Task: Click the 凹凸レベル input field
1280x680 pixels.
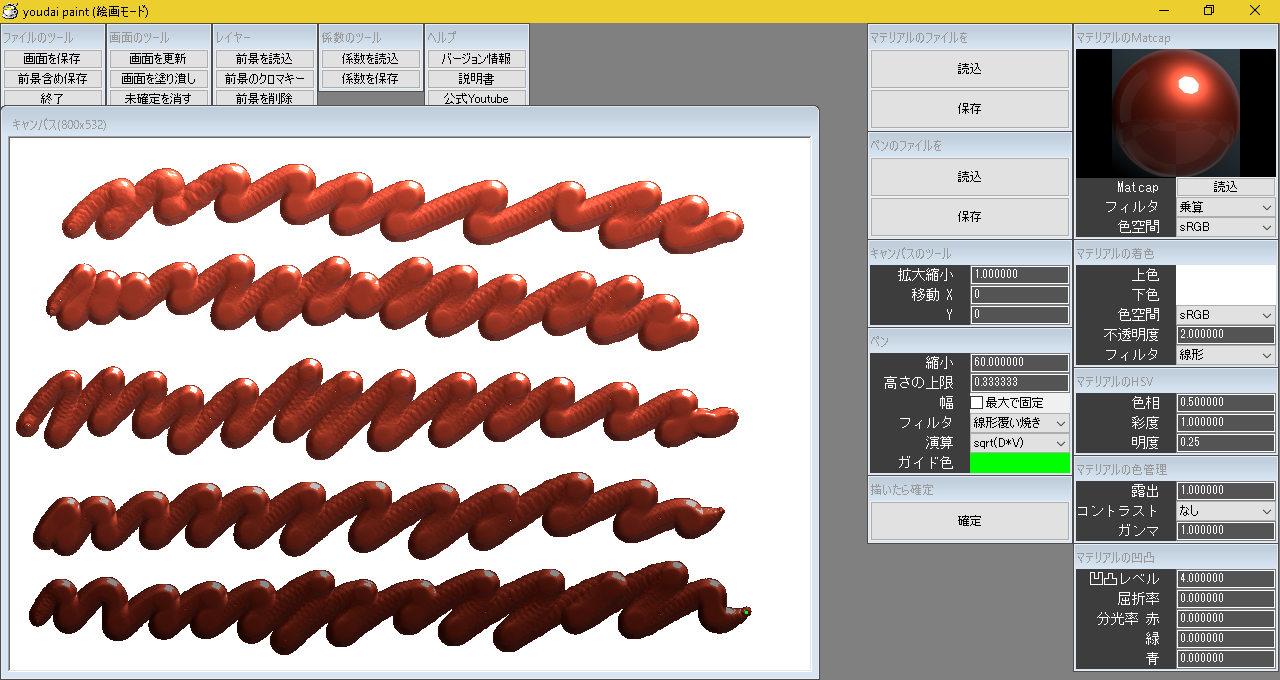Action: click(x=1225, y=579)
